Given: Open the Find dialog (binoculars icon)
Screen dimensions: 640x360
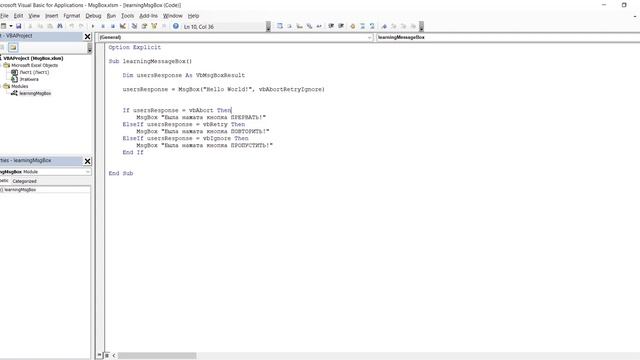Looking at the screenshot, I should 60,26.
